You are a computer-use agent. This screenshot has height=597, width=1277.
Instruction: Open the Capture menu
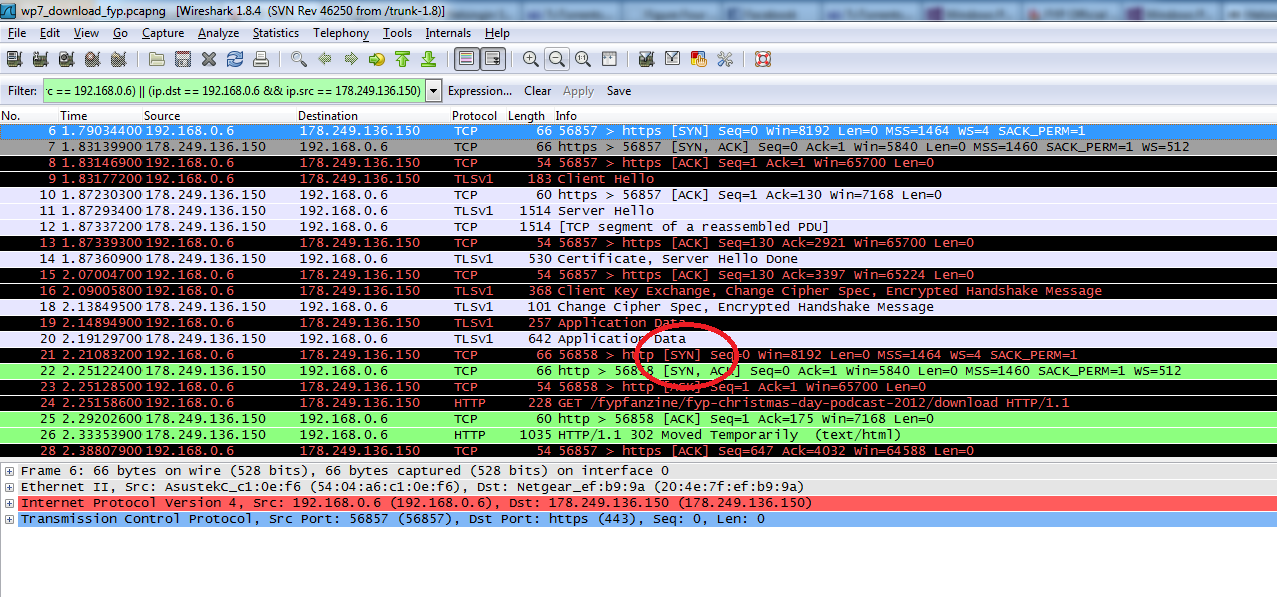click(x=163, y=33)
